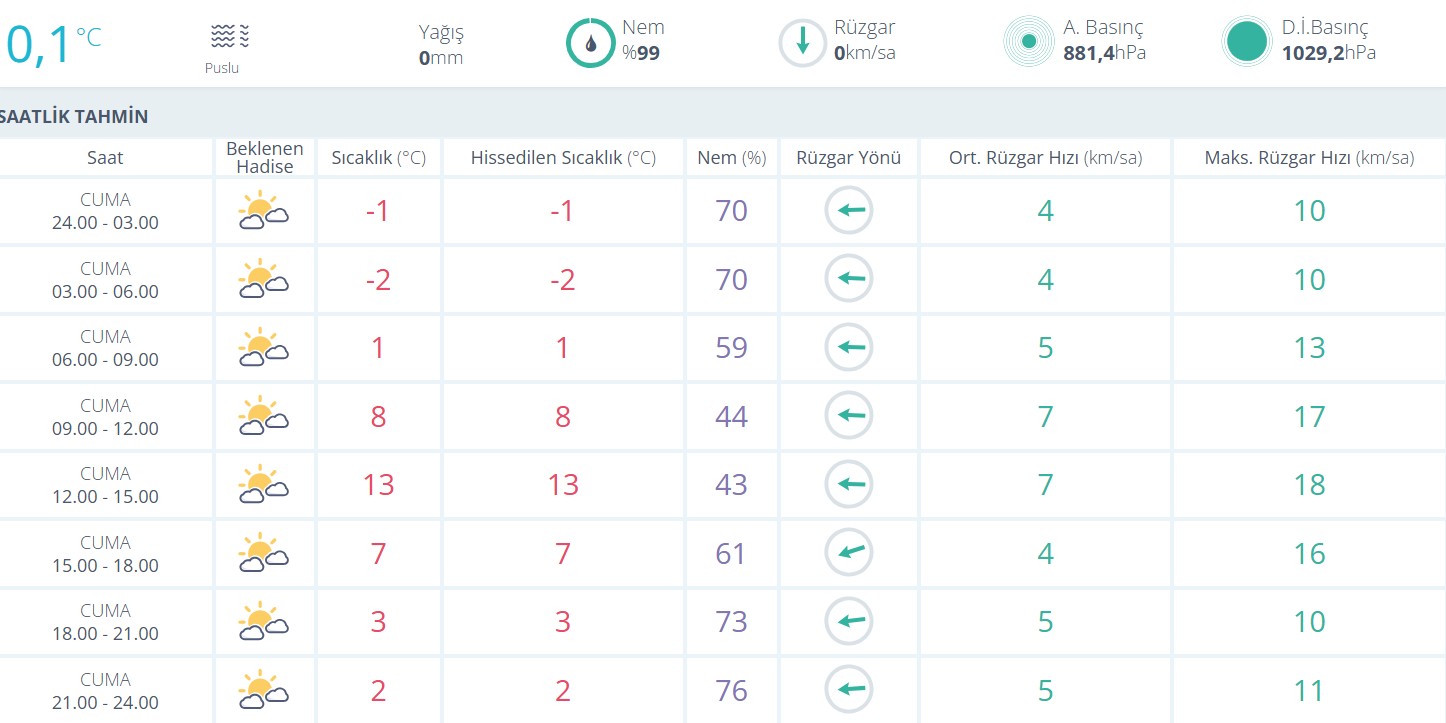This screenshot has height=723, width=1446.
Task: Click wind arrow icon for 15.00 - 18.00 row
Action: pos(849,553)
